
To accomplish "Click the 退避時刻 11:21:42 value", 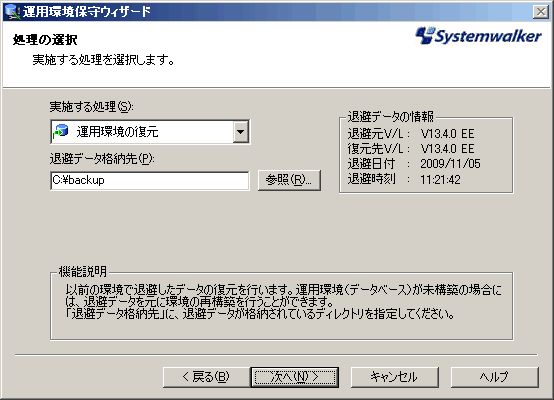I will pyautogui.click(x=440, y=180).
